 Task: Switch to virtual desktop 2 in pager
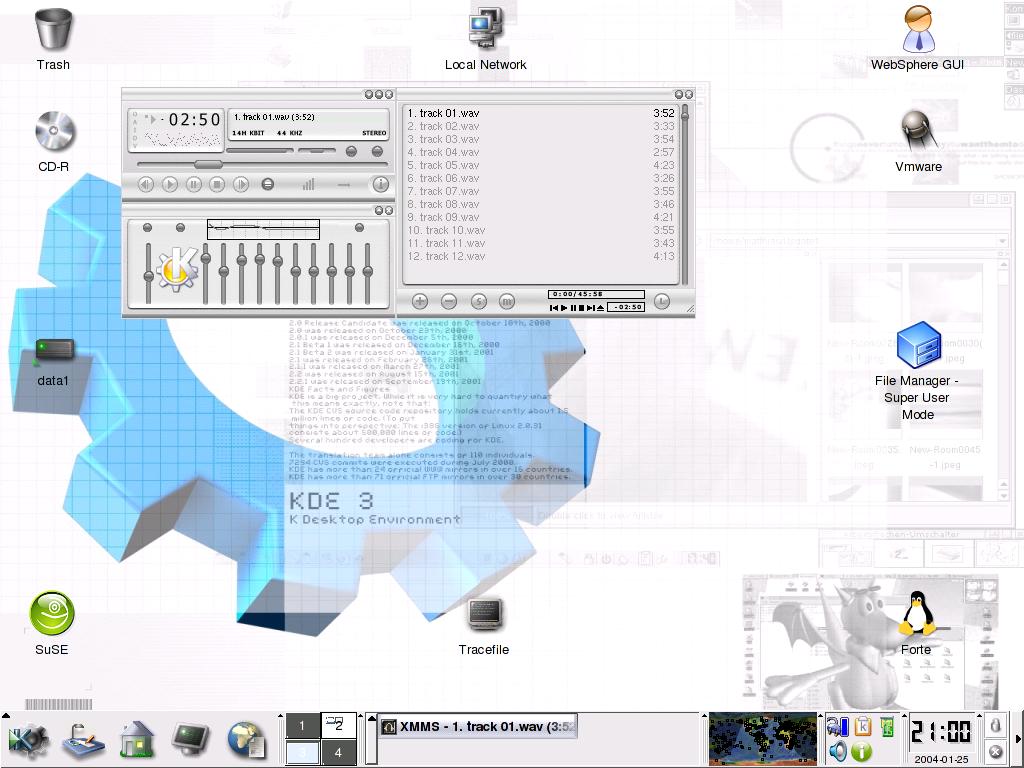pyautogui.click(x=338, y=725)
